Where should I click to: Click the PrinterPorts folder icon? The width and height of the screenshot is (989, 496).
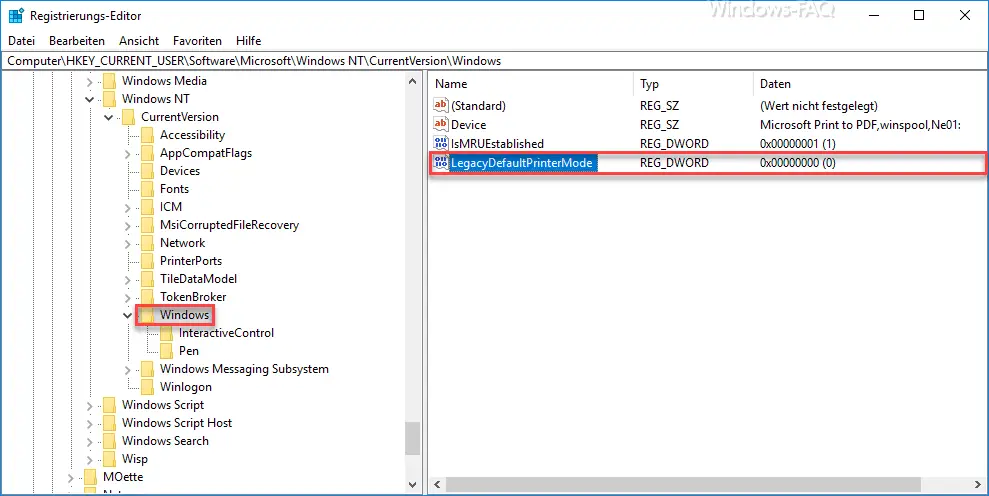pyautogui.click(x=147, y=261)
